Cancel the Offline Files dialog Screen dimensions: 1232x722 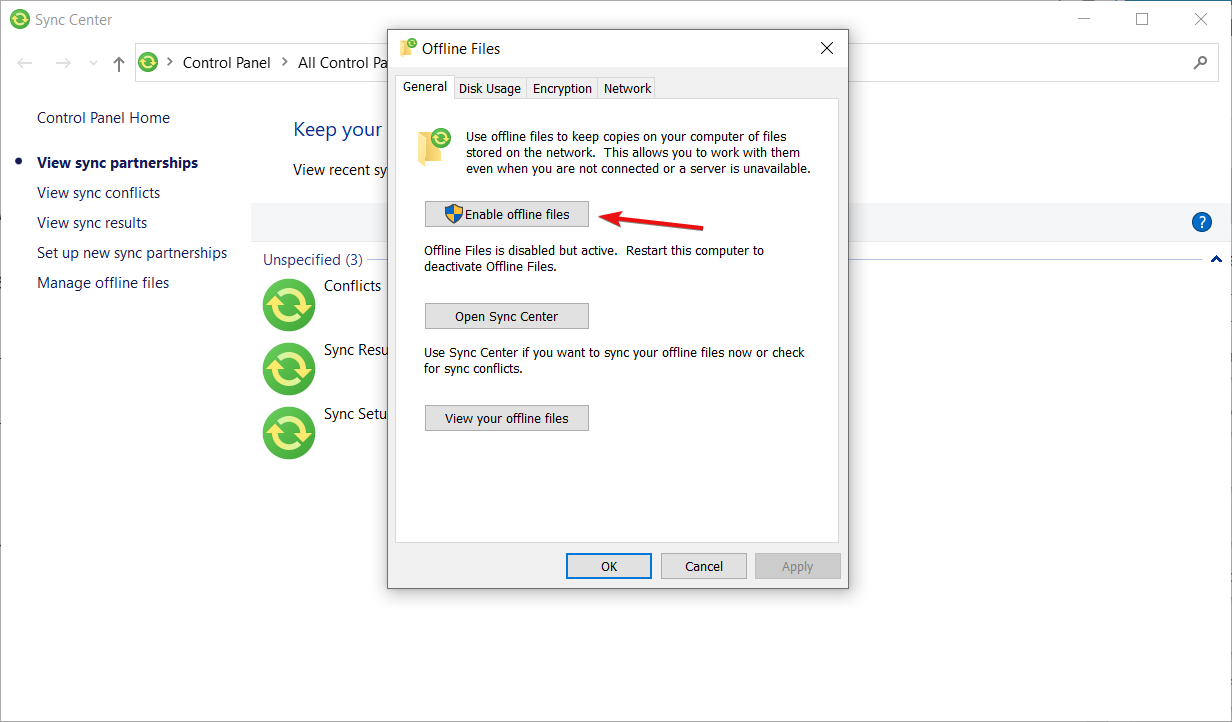click(704, 566)
